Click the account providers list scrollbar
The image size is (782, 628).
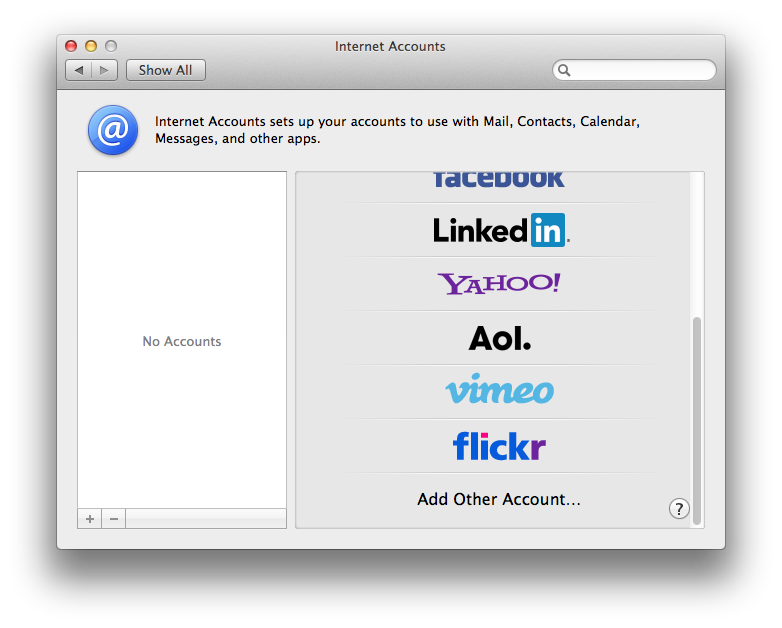(x=697, y=420)
